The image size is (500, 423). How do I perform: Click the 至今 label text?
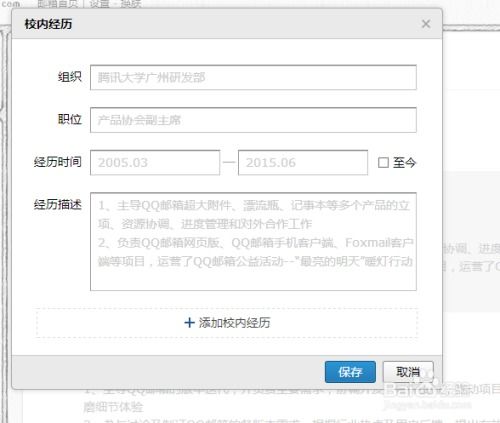pos(404,163)
